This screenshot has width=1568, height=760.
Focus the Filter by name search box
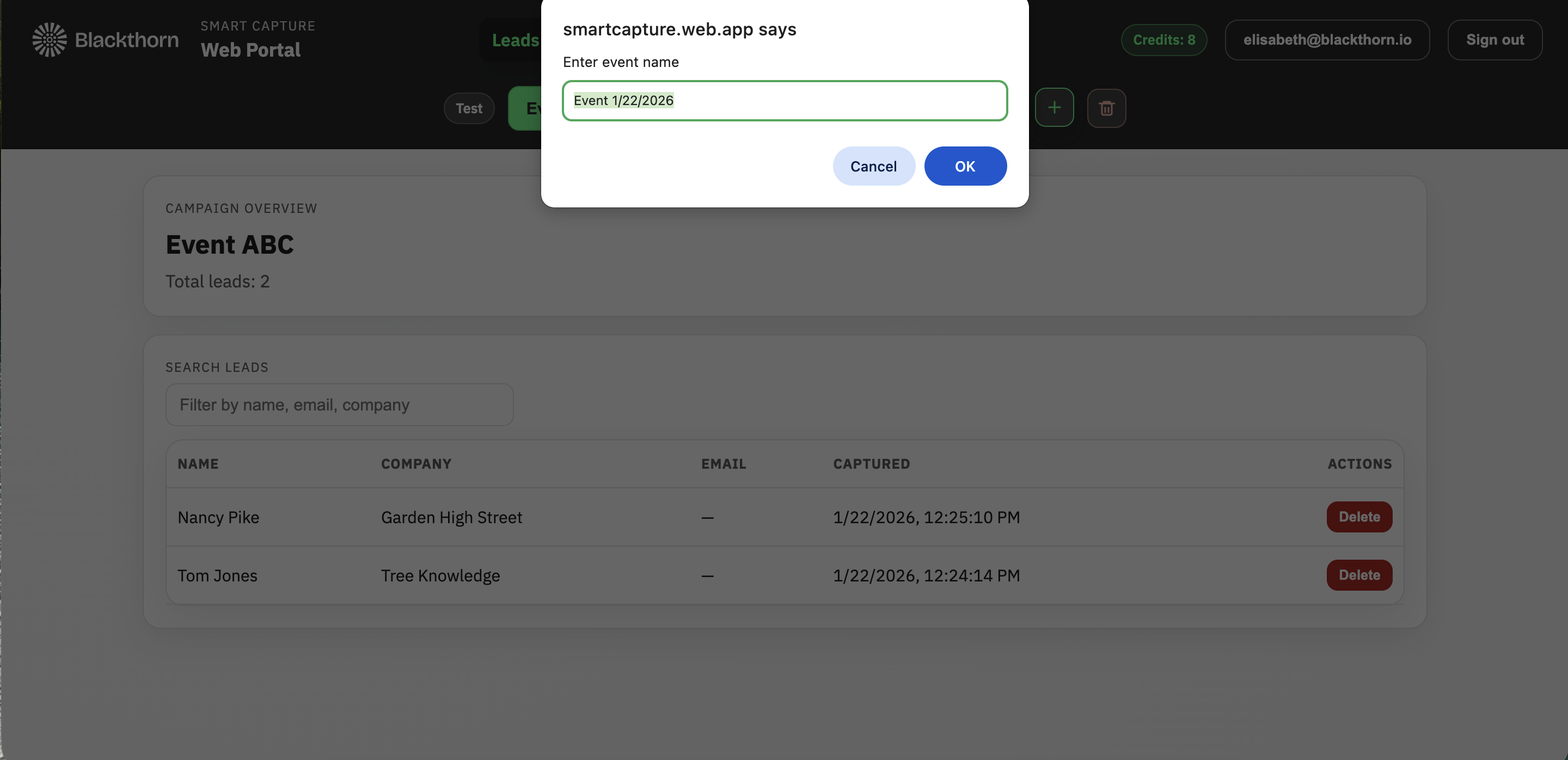click(339, 404)
